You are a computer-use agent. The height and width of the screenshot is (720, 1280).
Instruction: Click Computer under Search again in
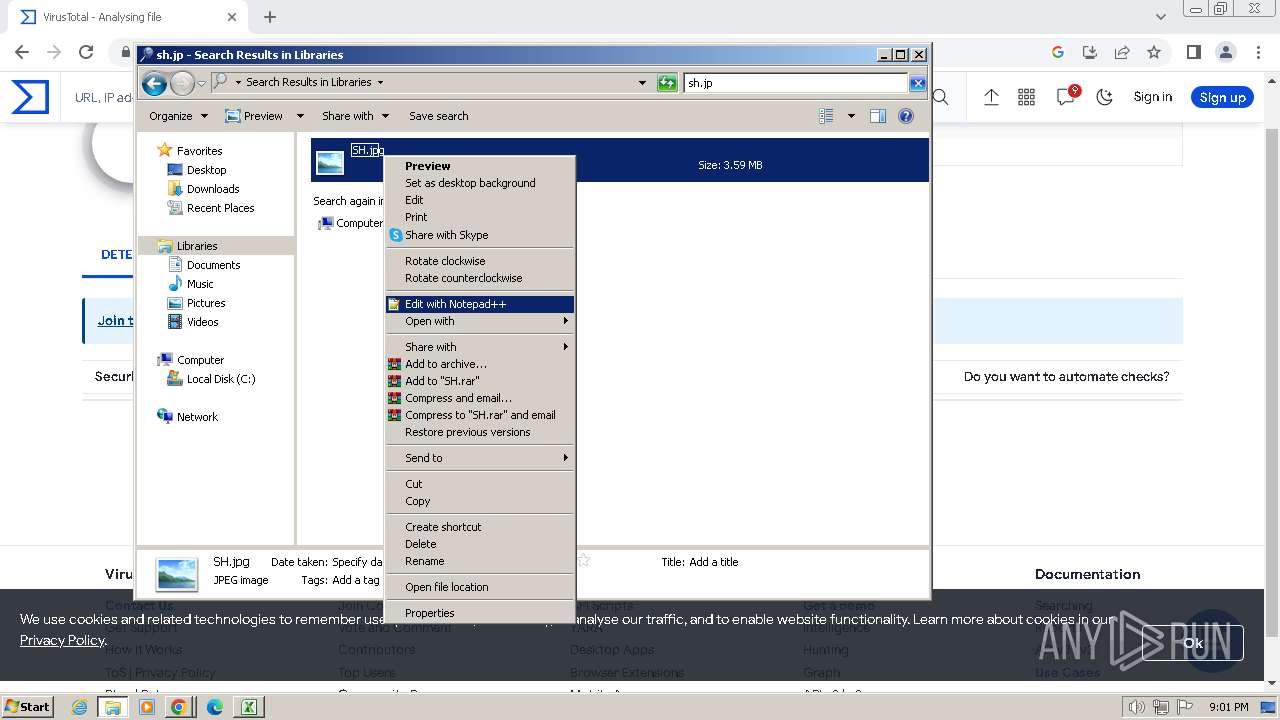tap(351, 223)
